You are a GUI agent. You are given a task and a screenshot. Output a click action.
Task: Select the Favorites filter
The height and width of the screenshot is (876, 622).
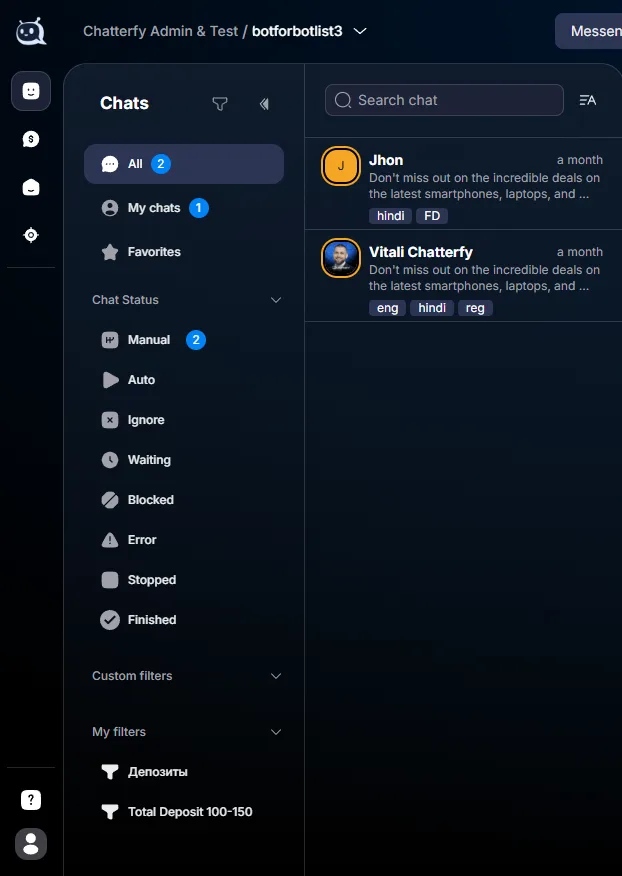click(x=184, y=252)
